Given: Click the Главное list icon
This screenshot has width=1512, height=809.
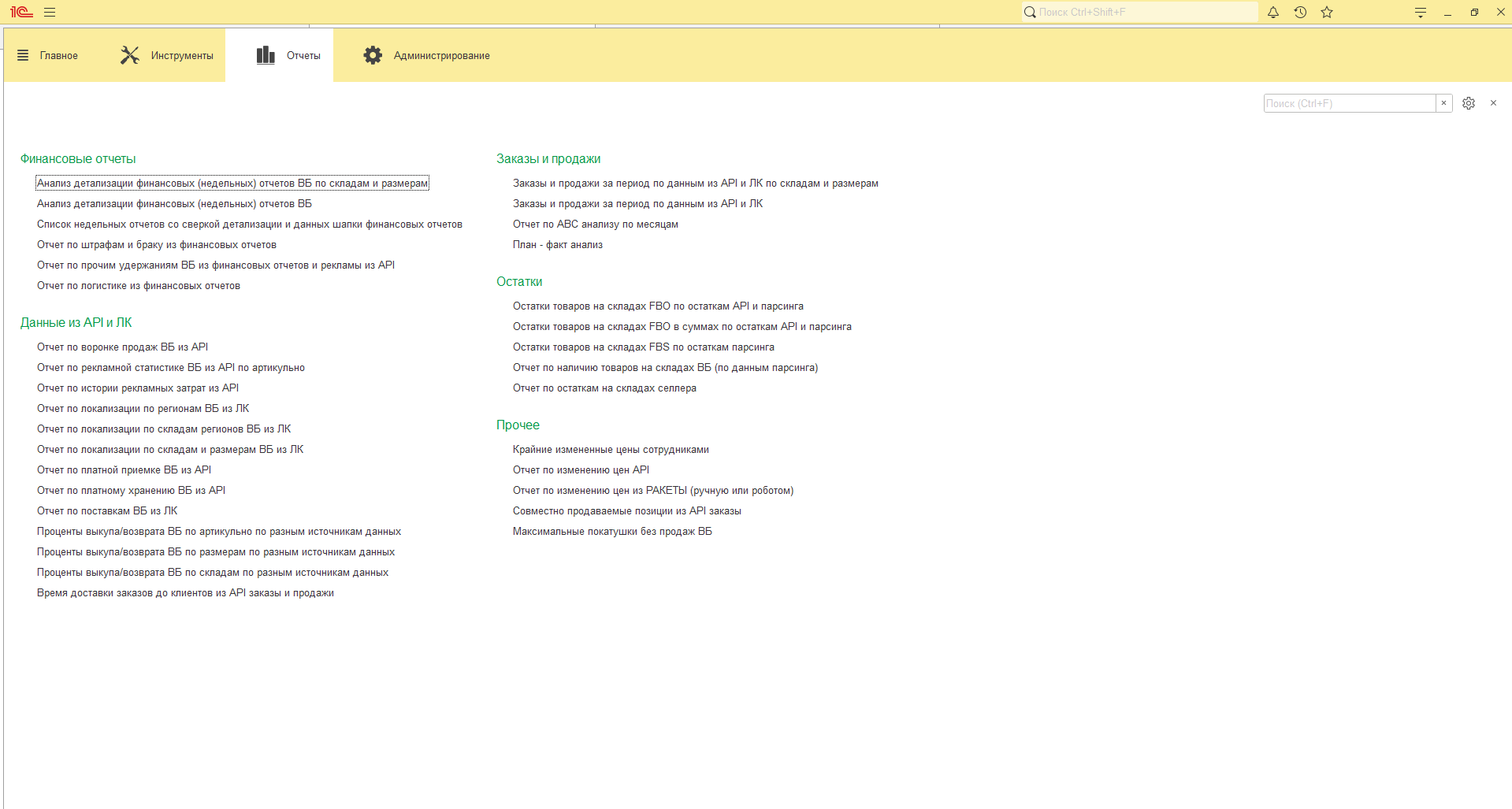Looking at the screenshot, I should click(x=23, y=55).
